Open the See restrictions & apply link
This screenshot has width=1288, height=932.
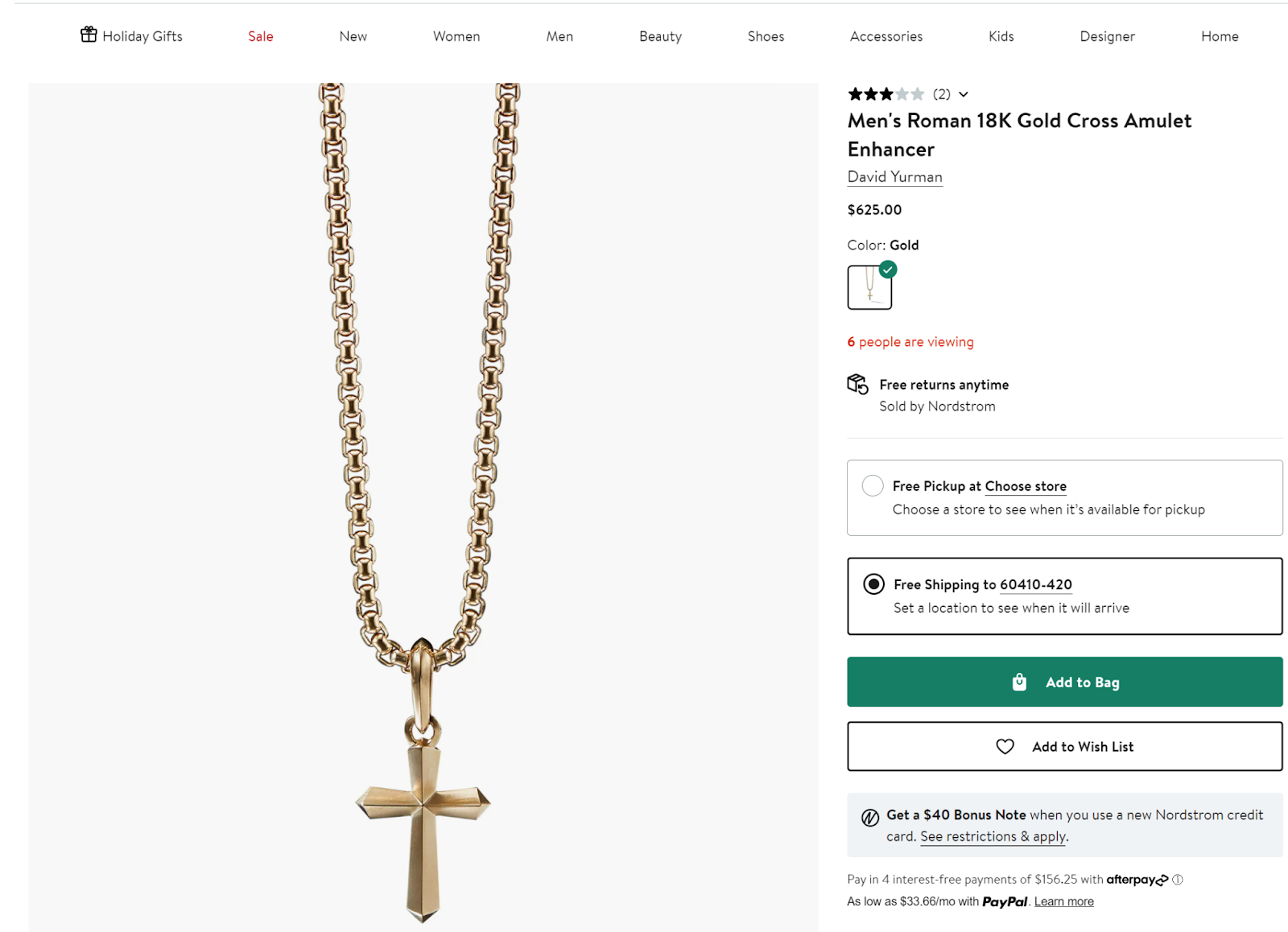pos(993,836)
